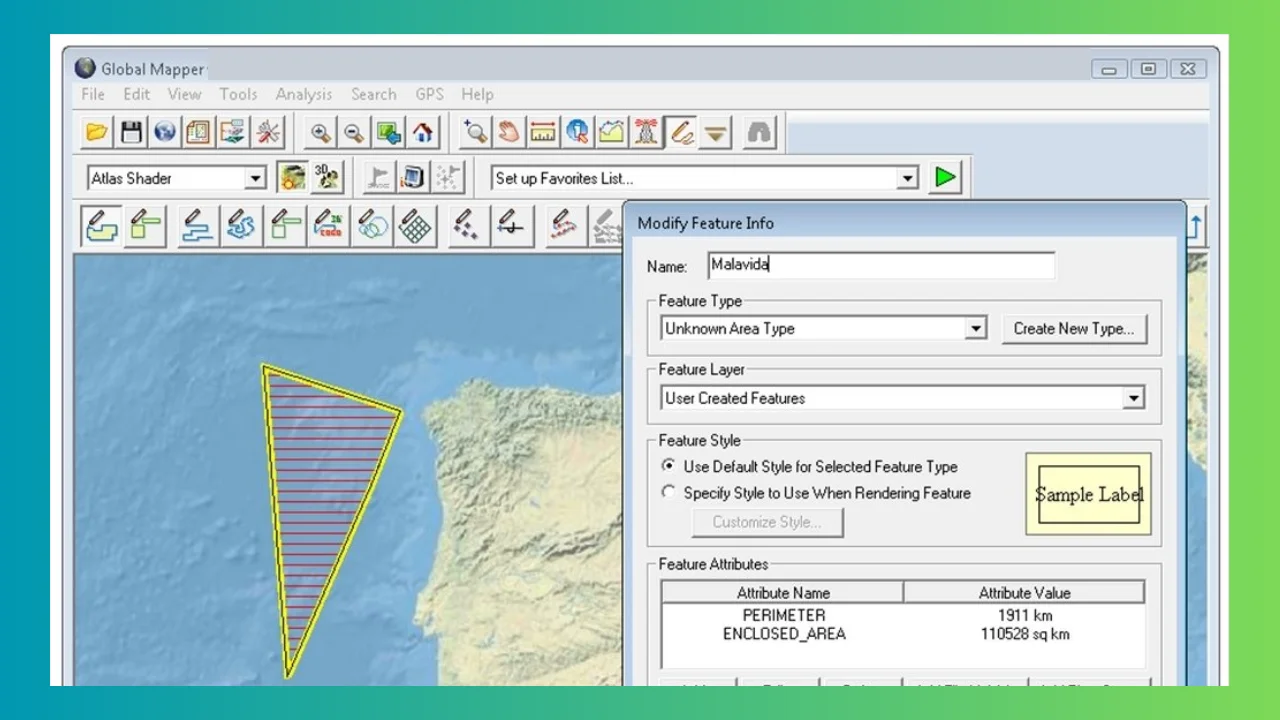Click the Create Line Feature pencil tool
The width and height of the screenshot is (1280, 720).
[198, 225]
